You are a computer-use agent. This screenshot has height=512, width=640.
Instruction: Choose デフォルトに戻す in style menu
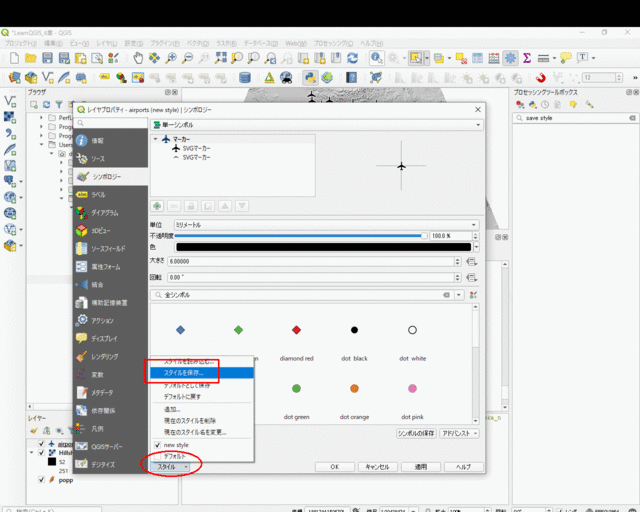pyautogui.click(x=202, y=396)
